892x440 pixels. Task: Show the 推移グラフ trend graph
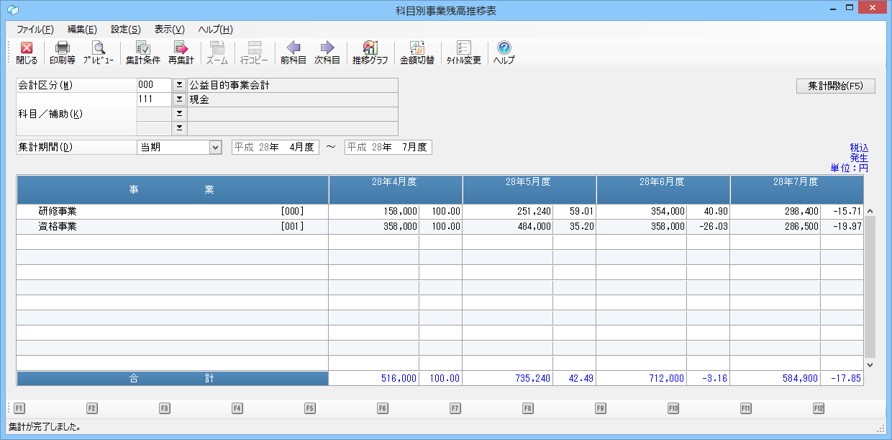click(x=370, y=53)
